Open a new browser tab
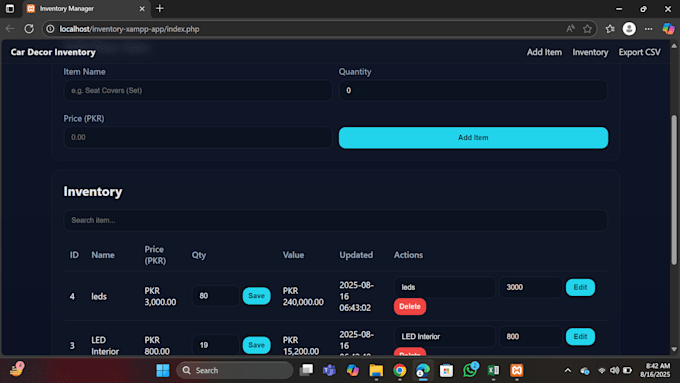 point(160,8)
